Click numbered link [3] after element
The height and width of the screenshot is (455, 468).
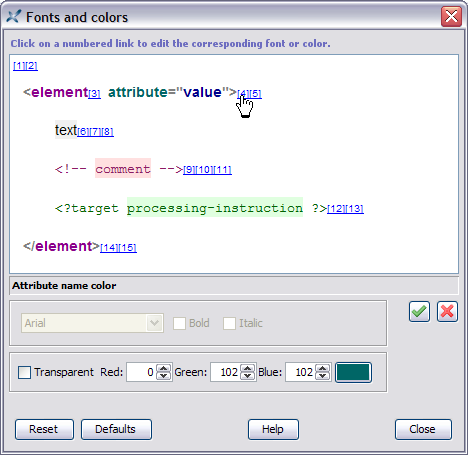click(x=94, y=94)
